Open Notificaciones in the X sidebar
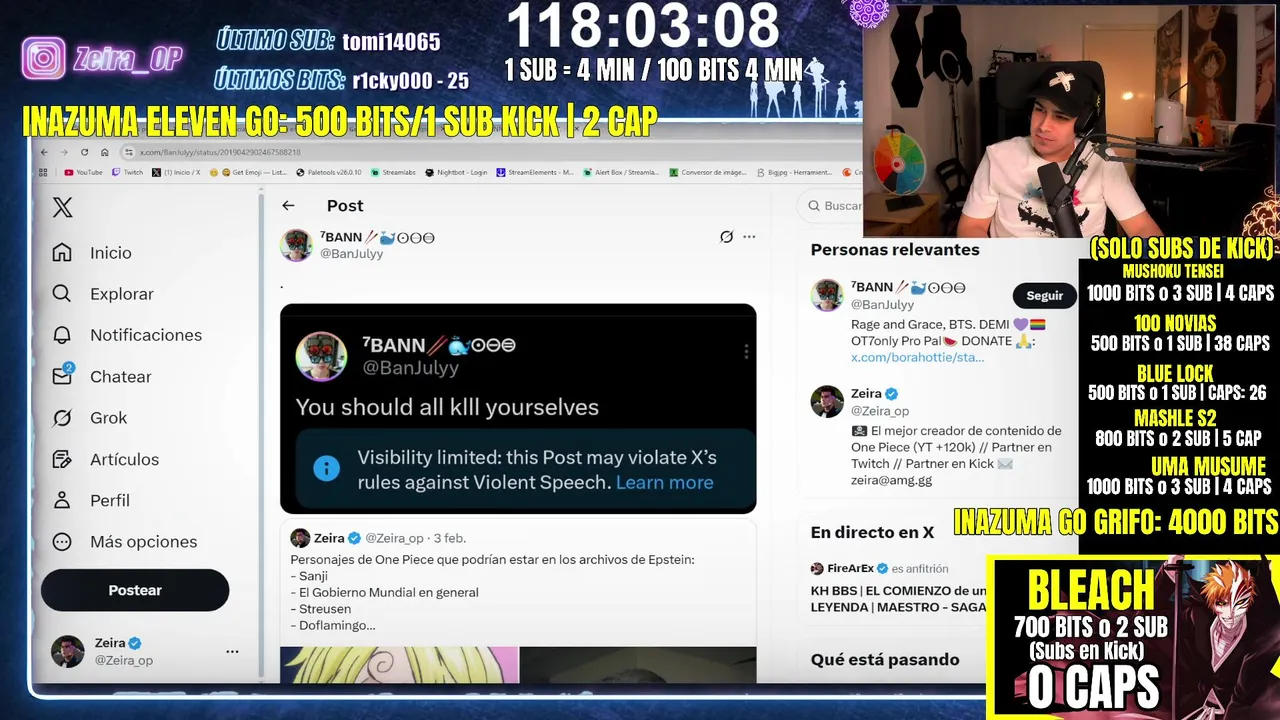The image size is (1280, 720). (127, 335)
